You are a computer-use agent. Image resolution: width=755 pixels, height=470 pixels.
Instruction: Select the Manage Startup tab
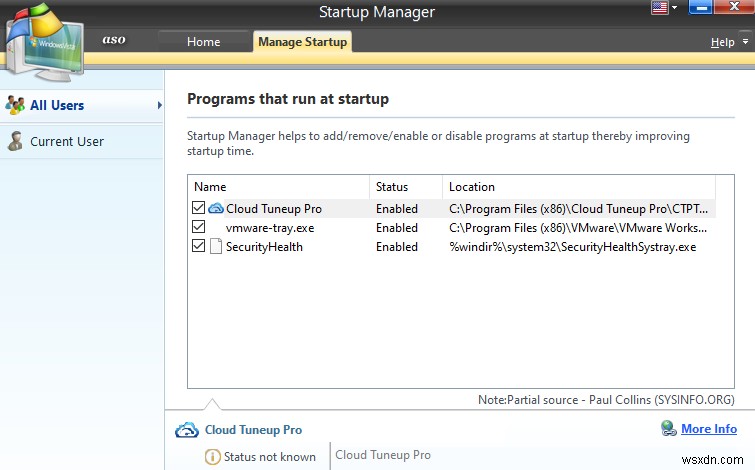coord(301,42)
